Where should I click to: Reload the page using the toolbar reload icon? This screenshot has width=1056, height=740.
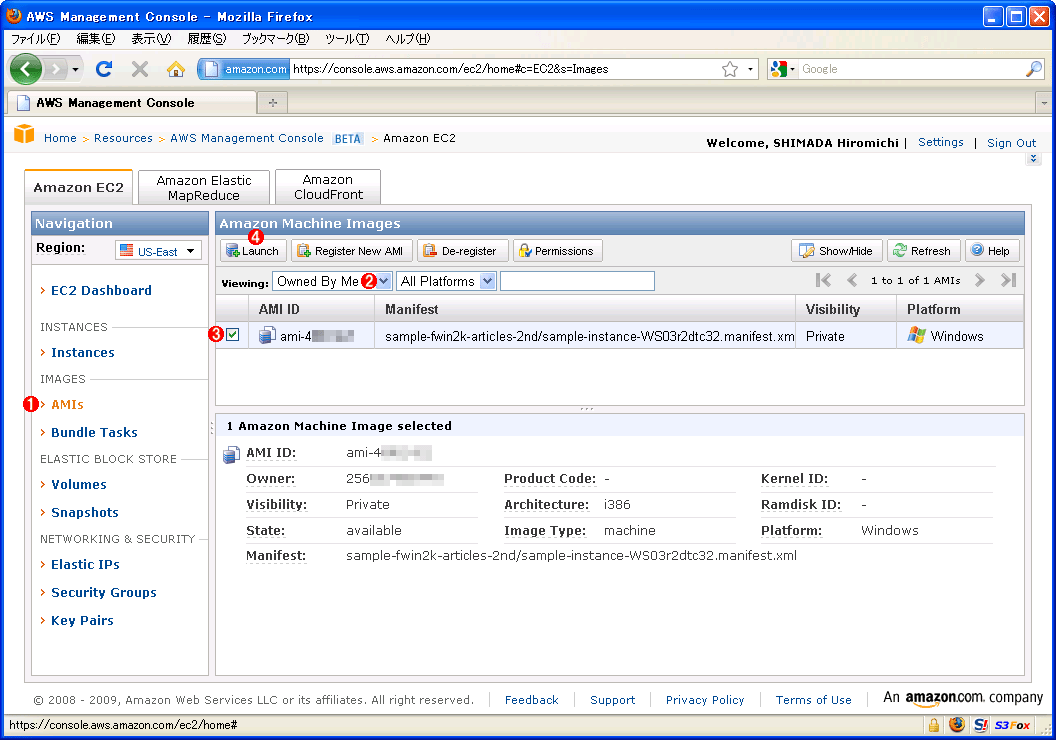tap(104, 69)
